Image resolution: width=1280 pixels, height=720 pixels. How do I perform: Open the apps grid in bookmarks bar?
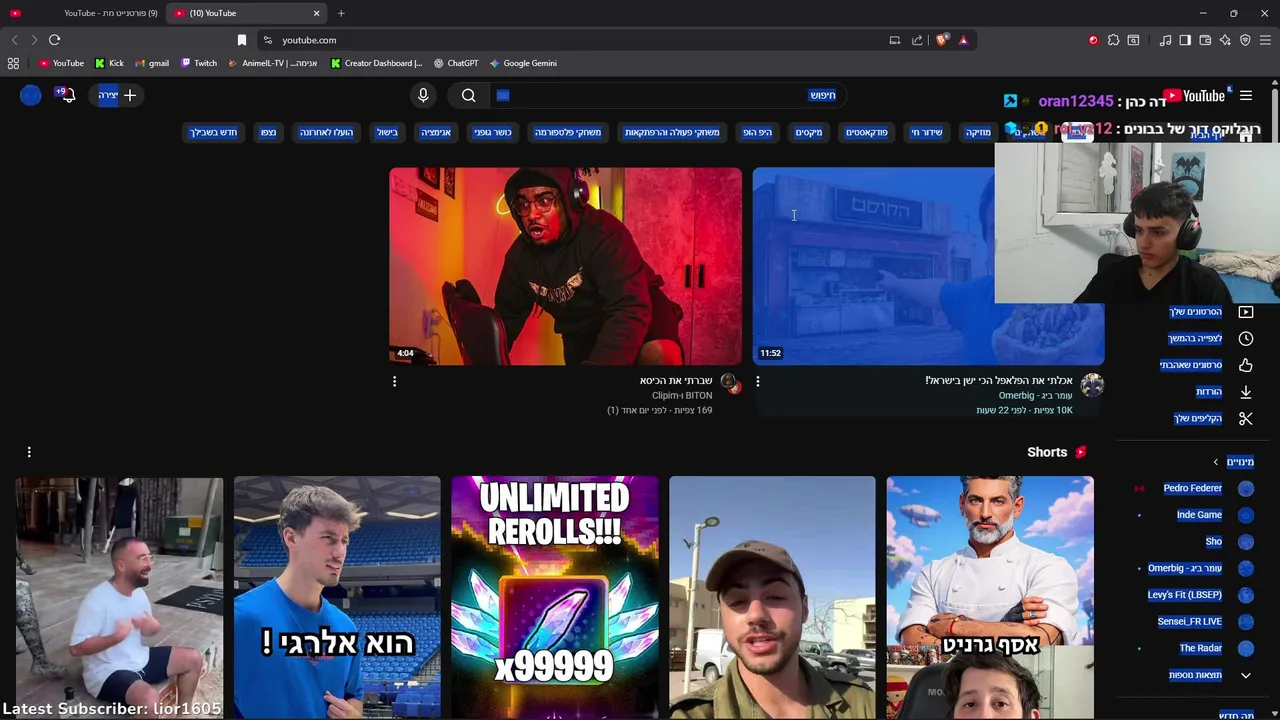tap(13, 63)
